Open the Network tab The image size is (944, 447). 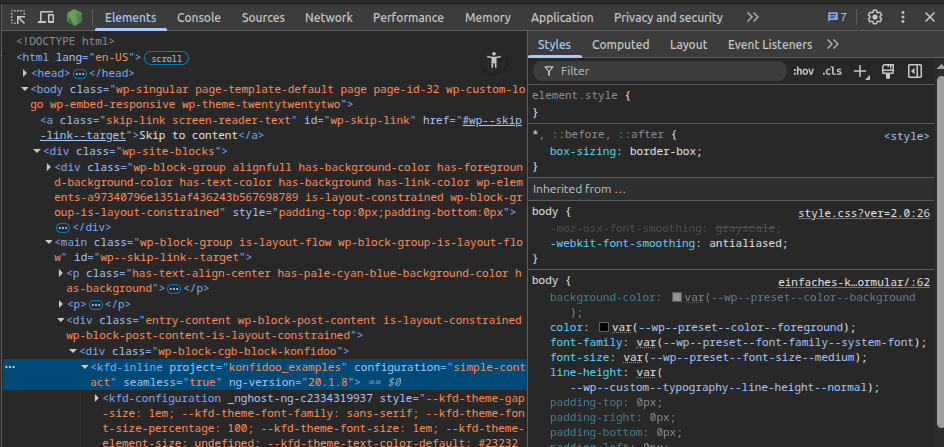tap(329, 17)
